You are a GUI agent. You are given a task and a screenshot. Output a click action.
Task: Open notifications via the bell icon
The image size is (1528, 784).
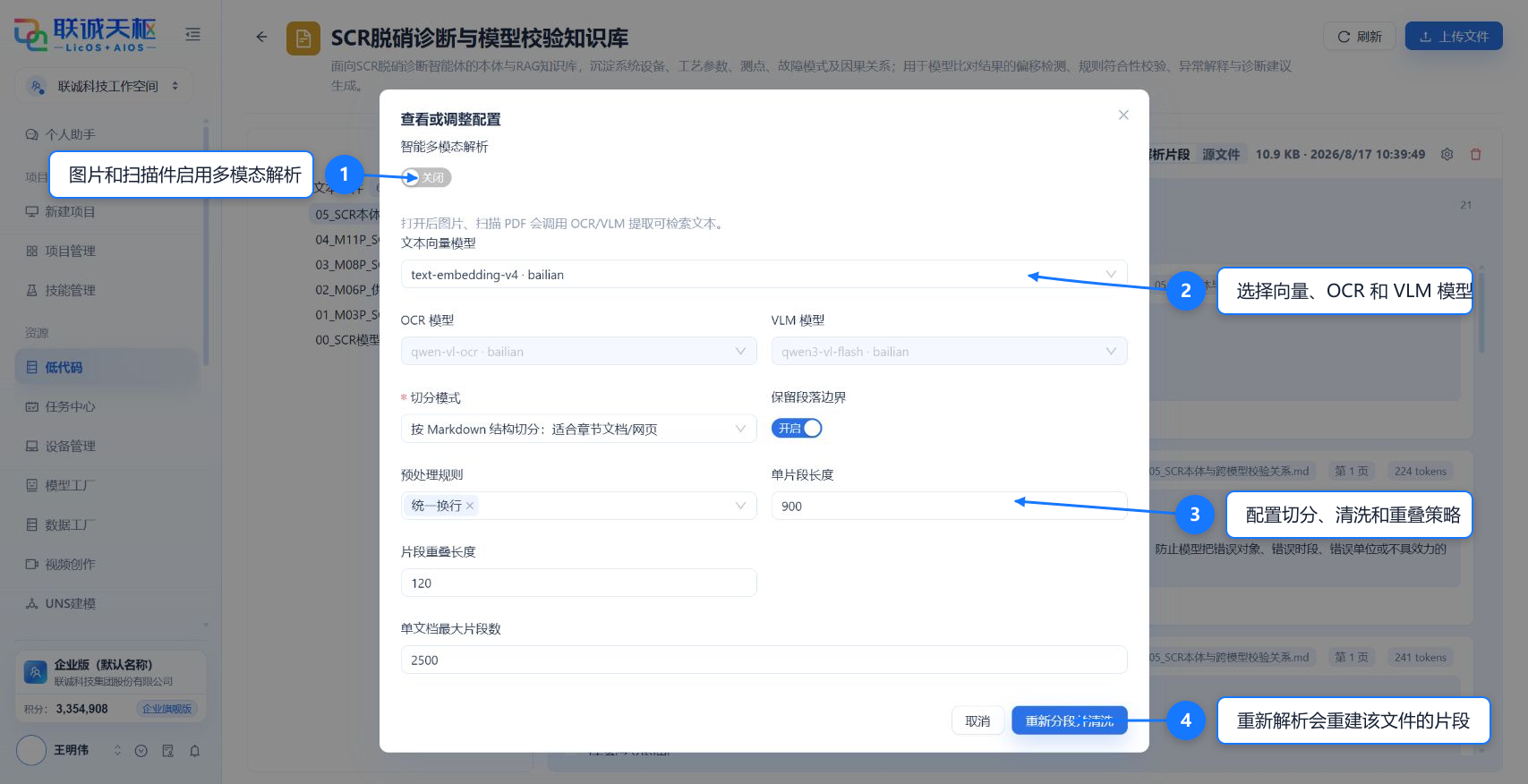pyautogui.click(x=194, y=751)
